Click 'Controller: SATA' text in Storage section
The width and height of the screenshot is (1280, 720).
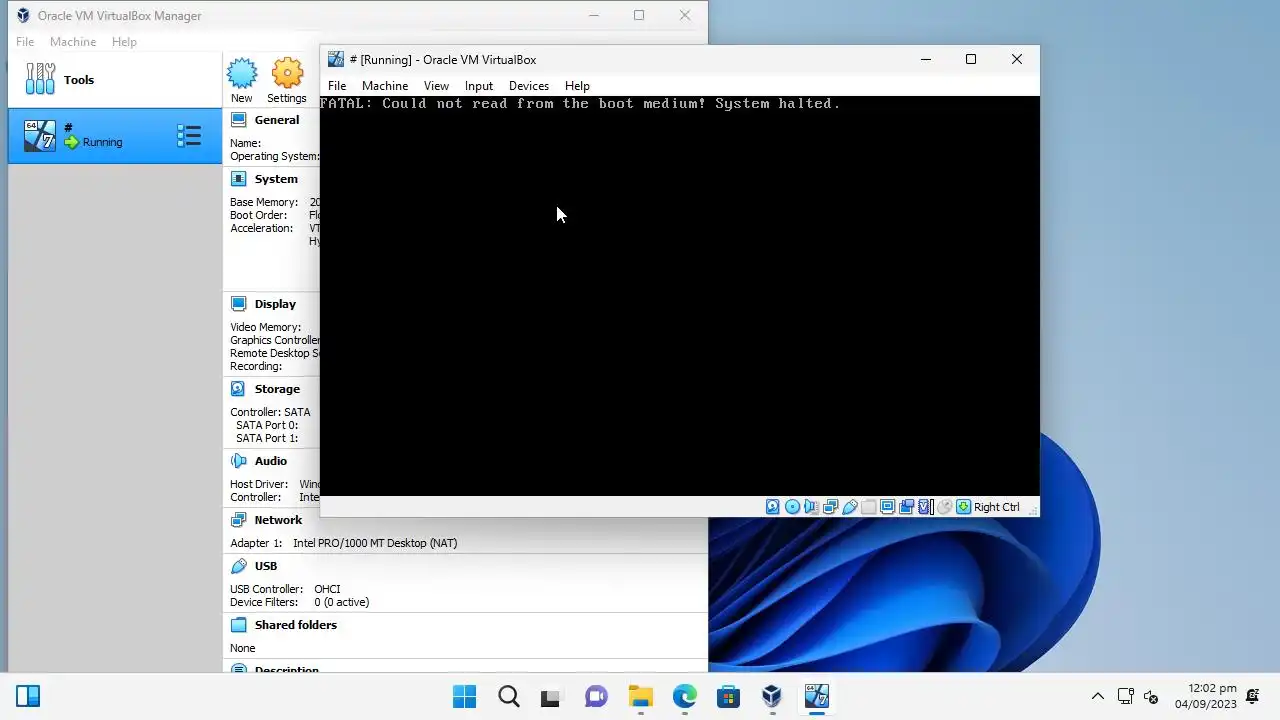pyautogui.click(x=270, y=412)
